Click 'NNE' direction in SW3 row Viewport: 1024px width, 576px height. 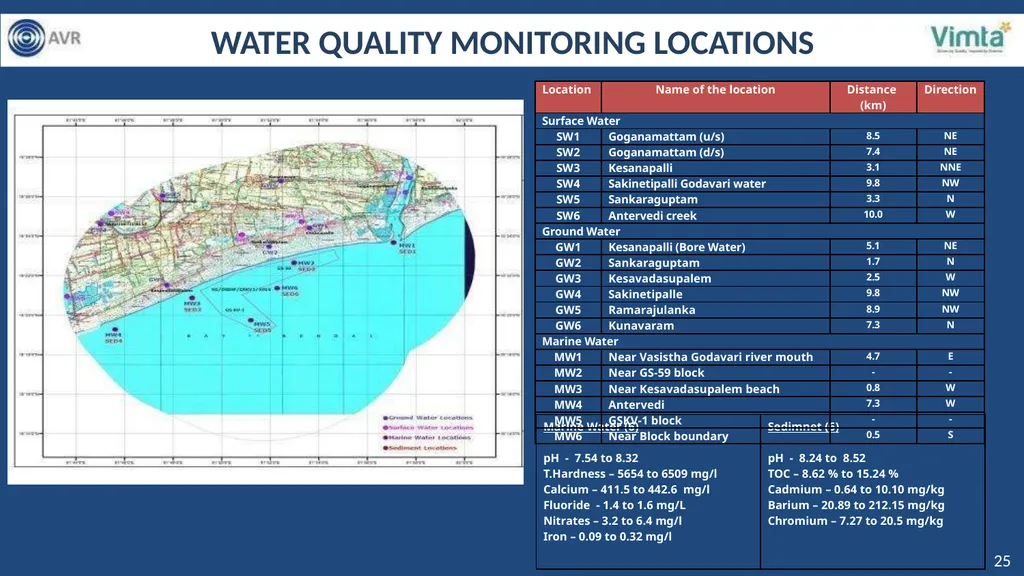(950, 167)
